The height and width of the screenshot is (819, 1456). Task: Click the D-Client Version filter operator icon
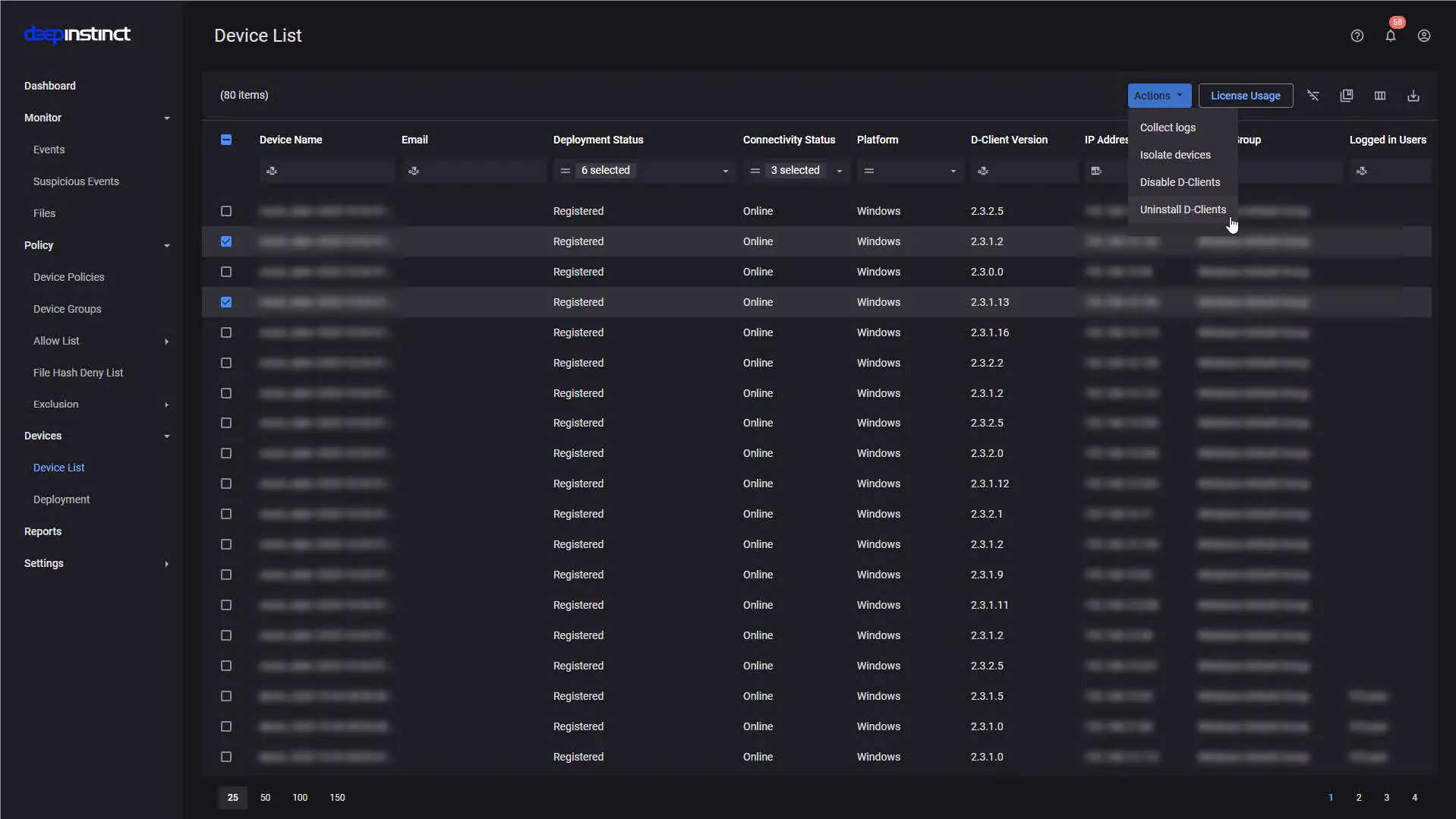(x=983, y=171)
